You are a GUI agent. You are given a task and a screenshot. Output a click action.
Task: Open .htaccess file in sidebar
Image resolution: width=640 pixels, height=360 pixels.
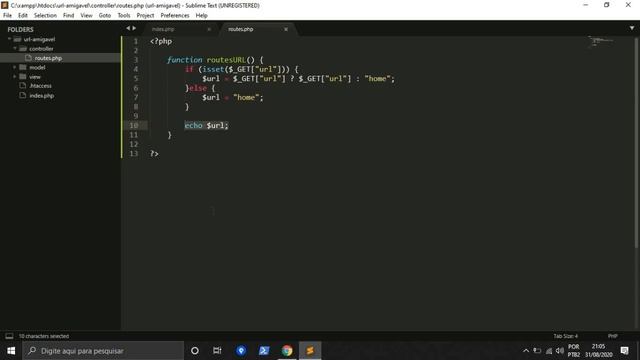[x=40, y=86]
